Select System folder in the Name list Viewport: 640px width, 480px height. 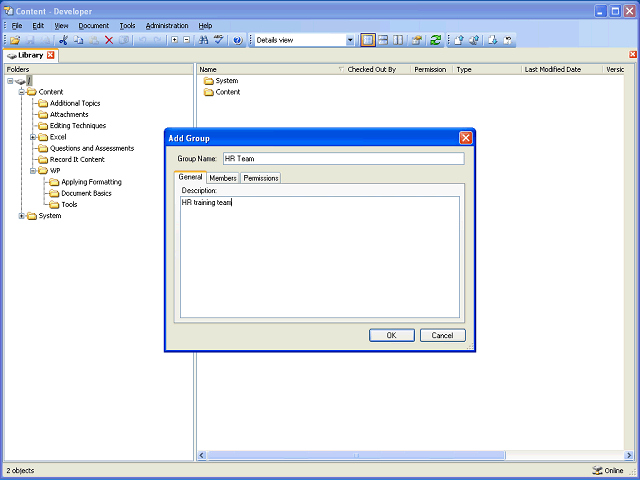click(221, 81)
